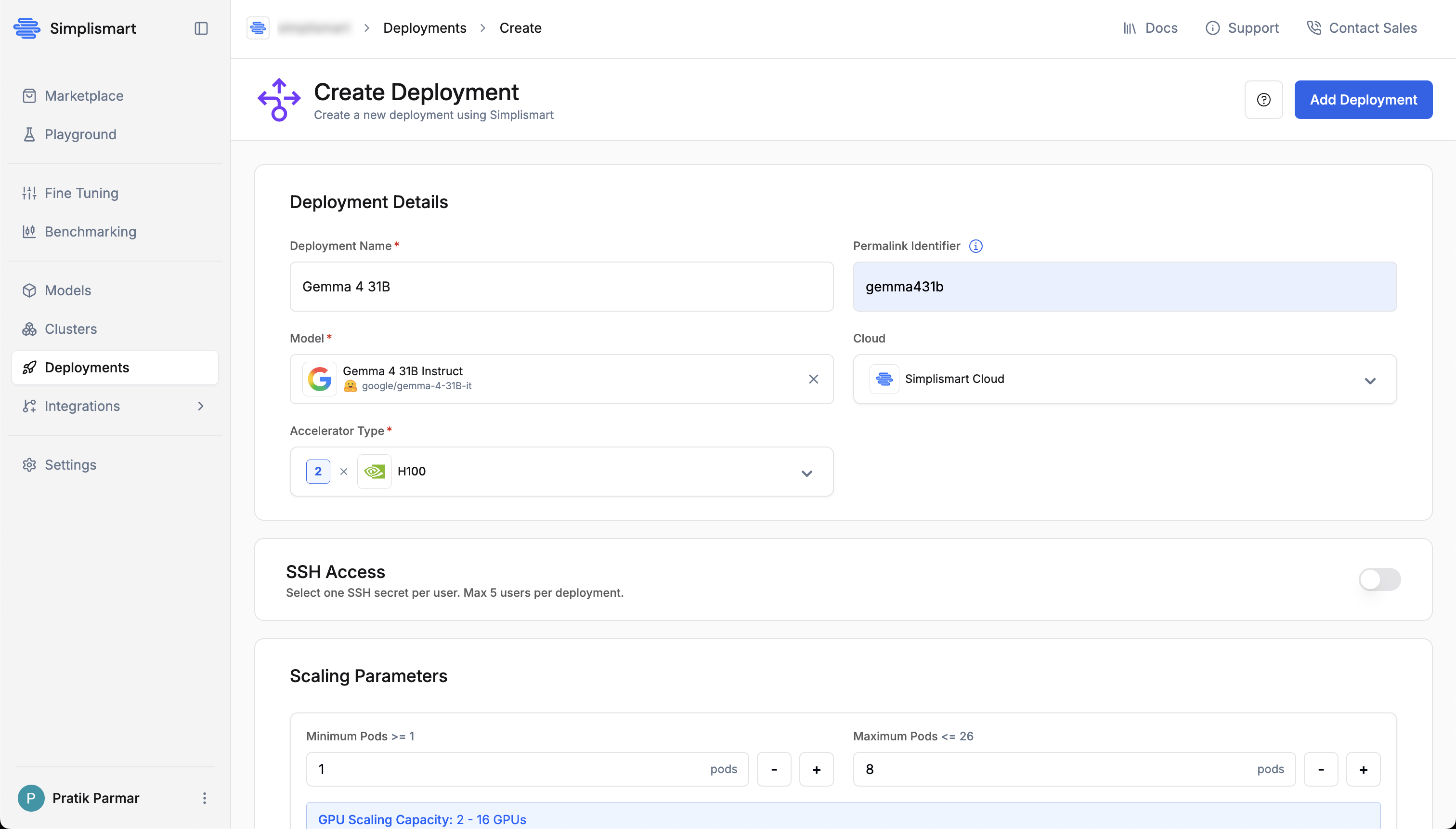The image size is (1456, 829).
Task: Click the Docs library icon
Action: [1130, 28]
